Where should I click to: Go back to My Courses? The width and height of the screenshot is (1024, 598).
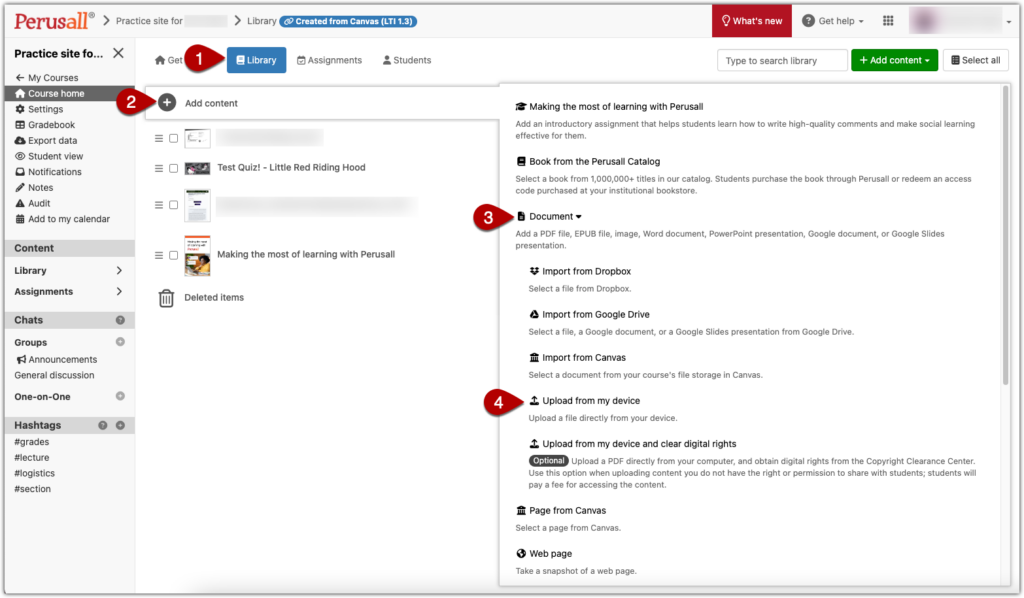pyautogui.click(x=46, y=78)
